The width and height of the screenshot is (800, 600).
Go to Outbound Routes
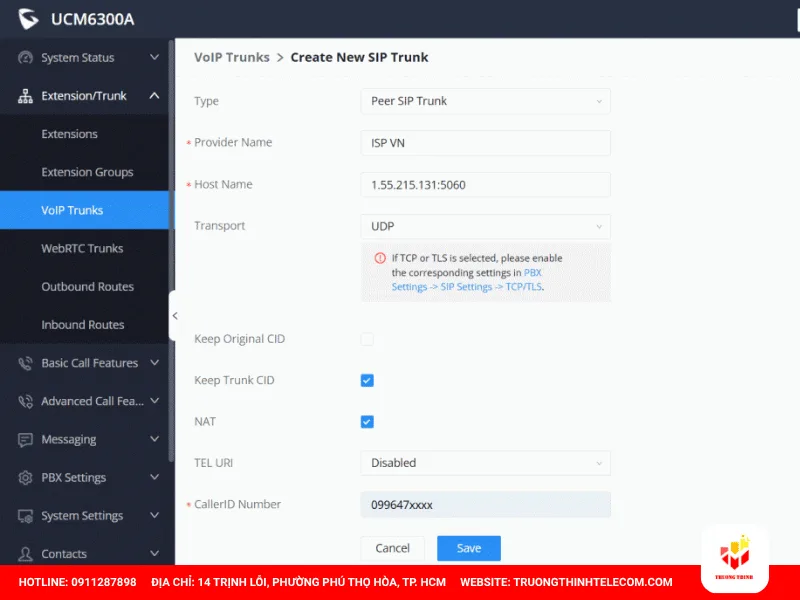(x=84, y=287)
